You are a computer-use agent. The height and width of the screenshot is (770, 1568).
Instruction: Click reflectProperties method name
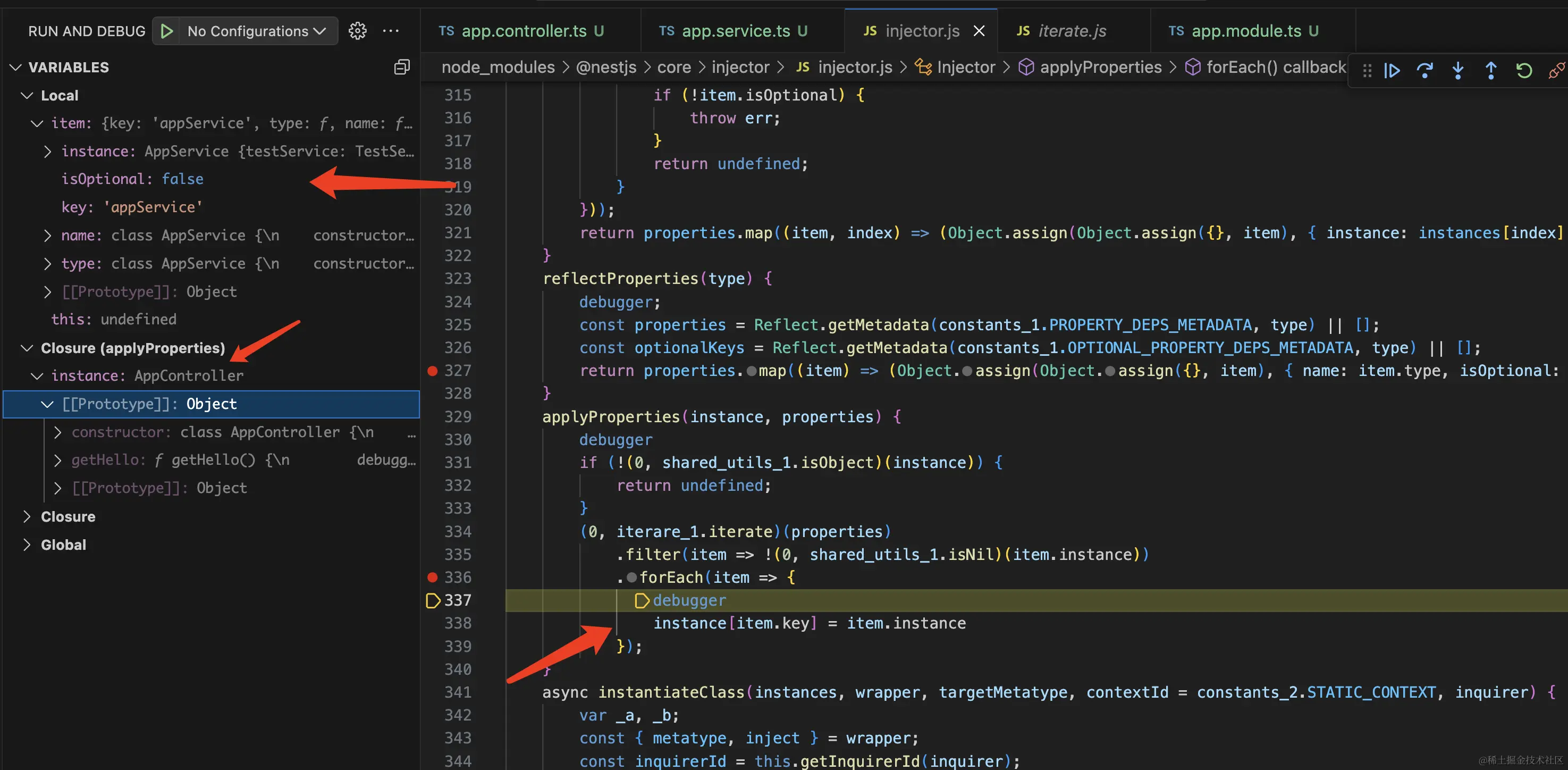pos(621,279)
